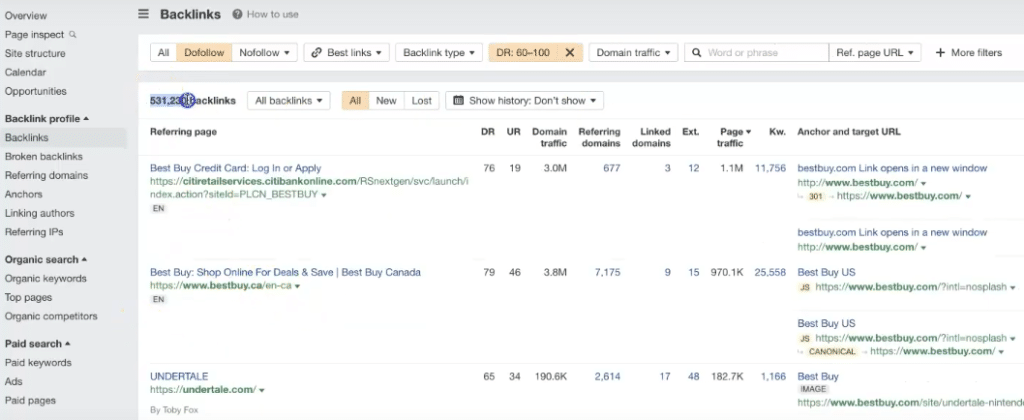Open Referring IPs in sidebar
Image resolution: width=1024 pixels, height=420 pixels.
coord(33,233)
